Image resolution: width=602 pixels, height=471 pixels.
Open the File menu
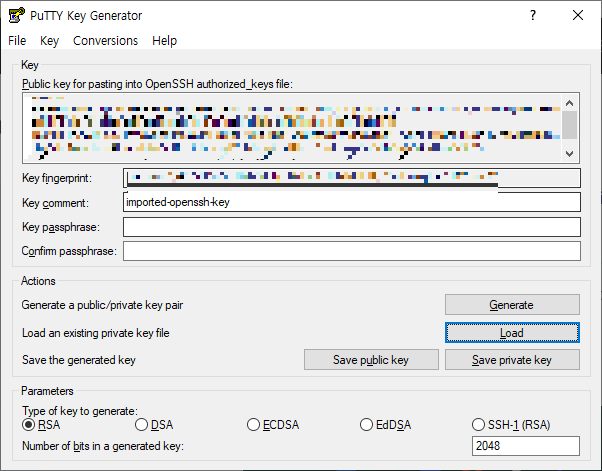(x=17, y=41)
